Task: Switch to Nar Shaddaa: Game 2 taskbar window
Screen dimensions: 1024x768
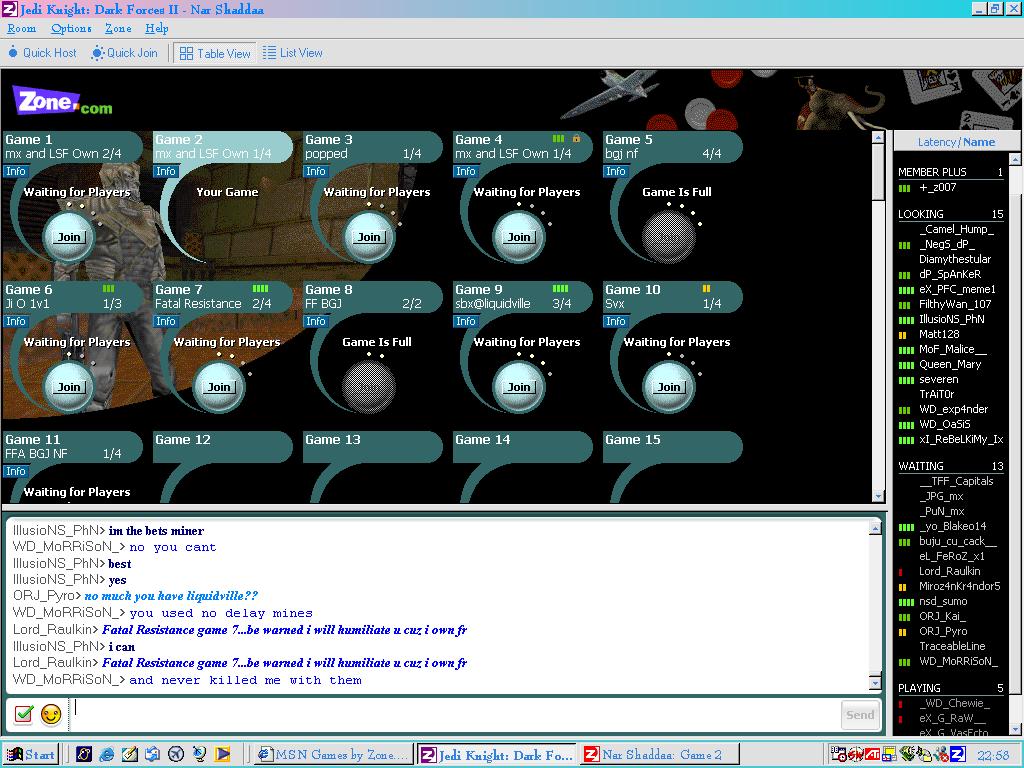Action: pyautogui.click(x=660, y=754)
